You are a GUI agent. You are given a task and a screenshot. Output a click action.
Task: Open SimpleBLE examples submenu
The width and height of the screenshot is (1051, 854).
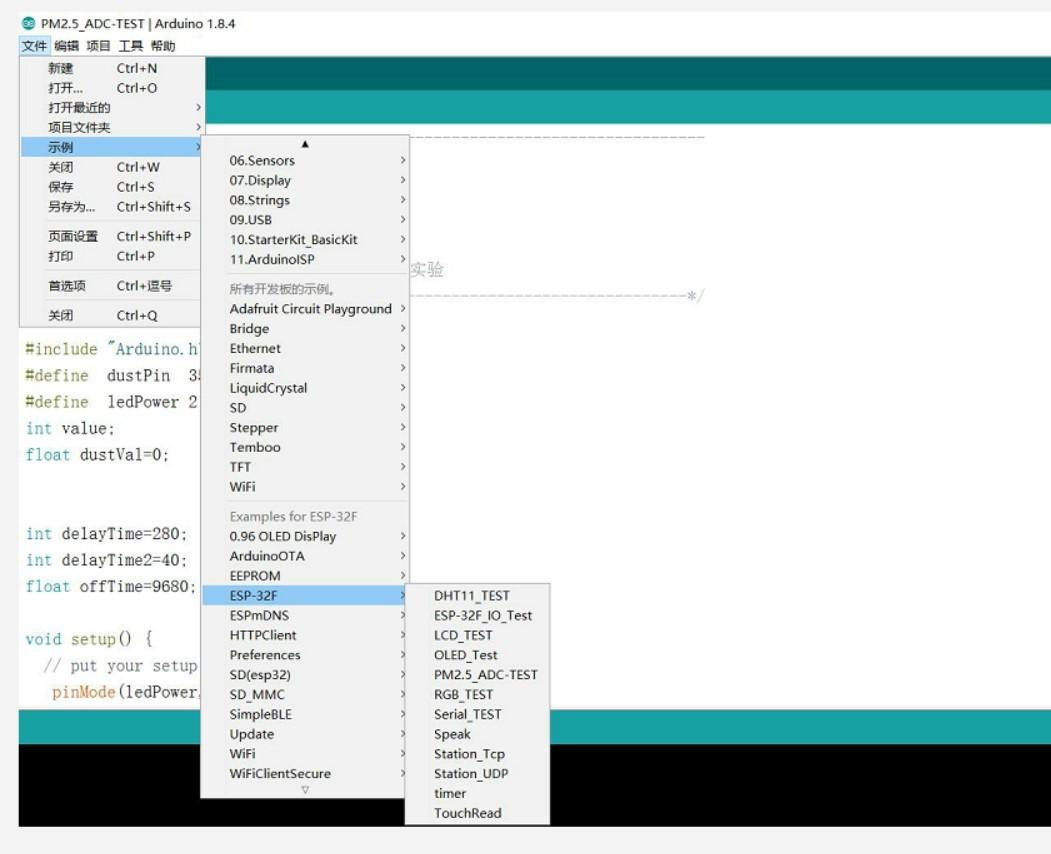(x=305, y=714)
